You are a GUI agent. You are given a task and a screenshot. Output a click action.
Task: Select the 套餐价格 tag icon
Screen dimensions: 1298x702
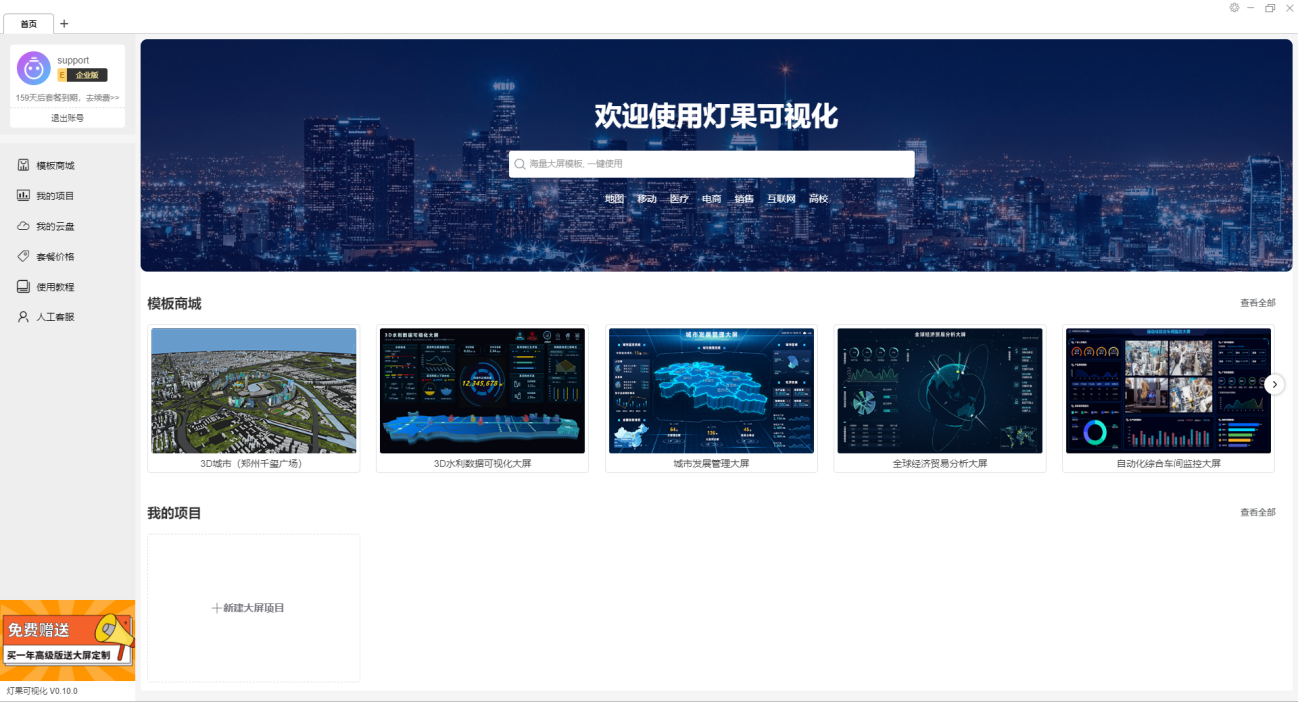(x=23, y=256)
